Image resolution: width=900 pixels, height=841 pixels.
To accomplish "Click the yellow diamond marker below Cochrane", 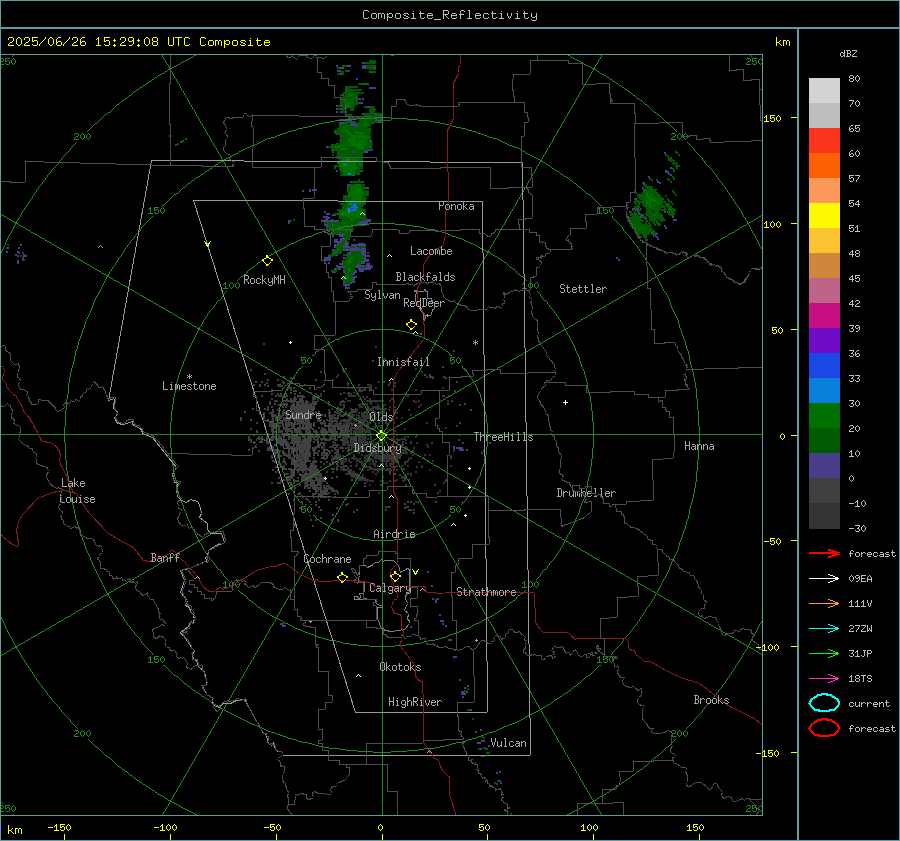I will pos(342,577).
